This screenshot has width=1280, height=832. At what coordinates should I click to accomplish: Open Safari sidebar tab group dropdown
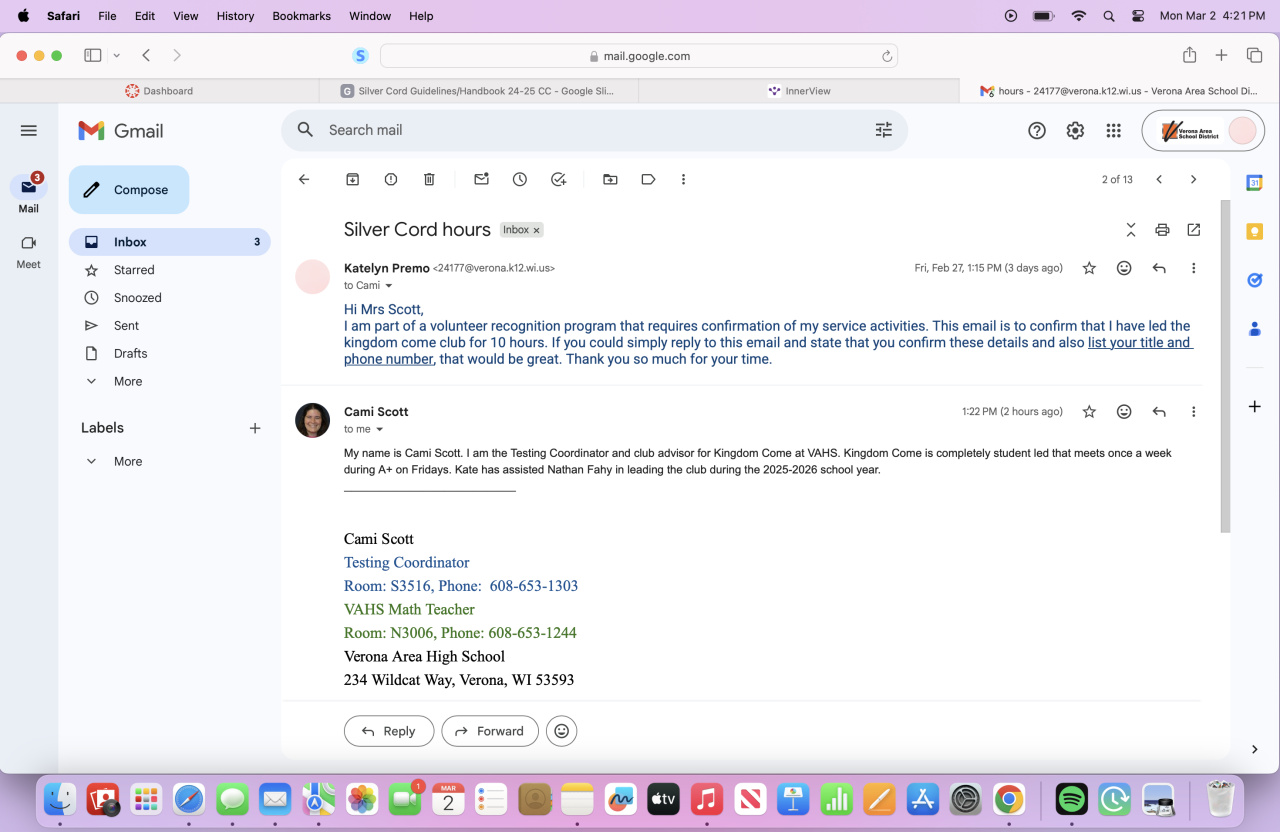tap(117, 56)
